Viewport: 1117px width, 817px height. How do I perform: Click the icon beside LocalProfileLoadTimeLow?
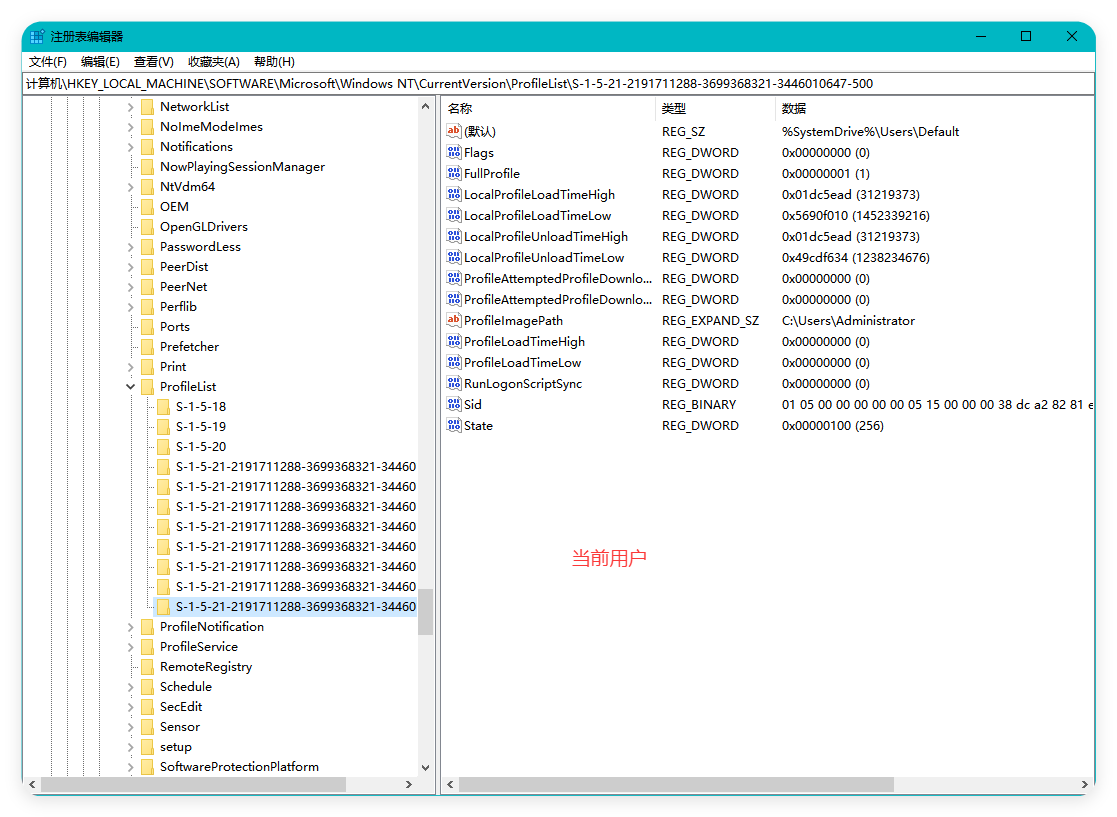(454, 215)
